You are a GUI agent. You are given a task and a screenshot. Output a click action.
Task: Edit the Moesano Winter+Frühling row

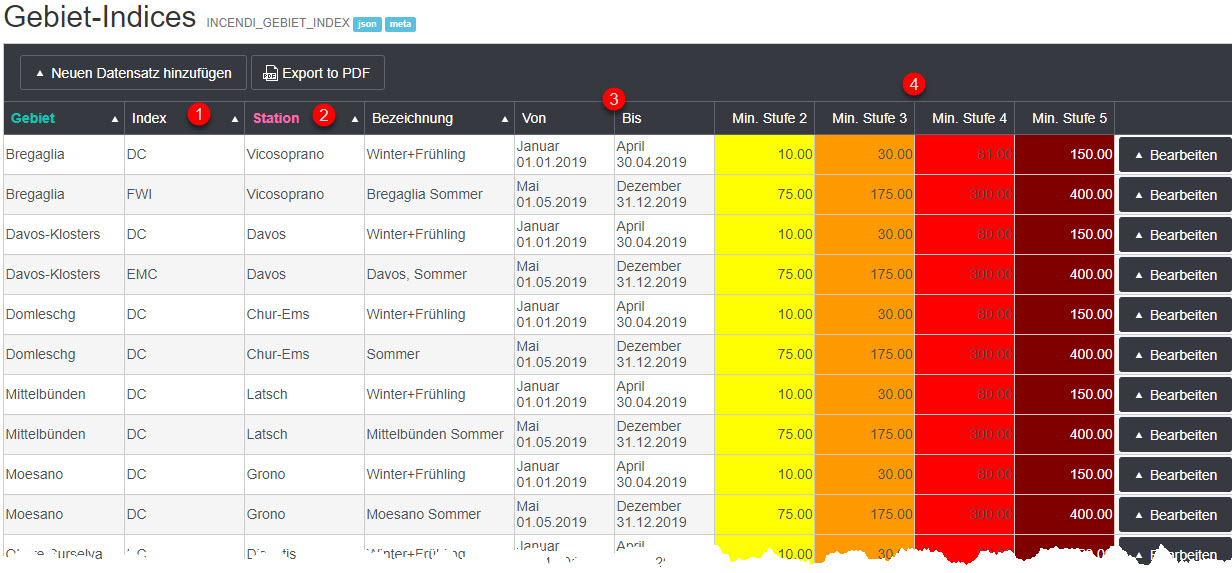[x=1175, y=475]
